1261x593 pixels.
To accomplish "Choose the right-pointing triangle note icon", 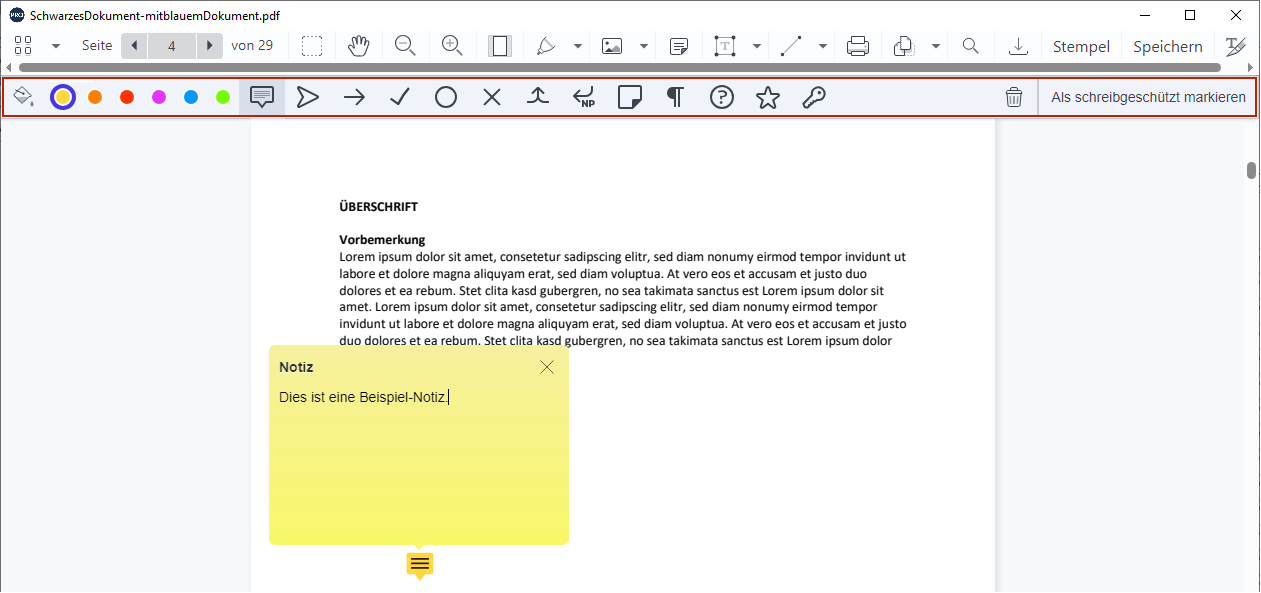I will point(308,97).
